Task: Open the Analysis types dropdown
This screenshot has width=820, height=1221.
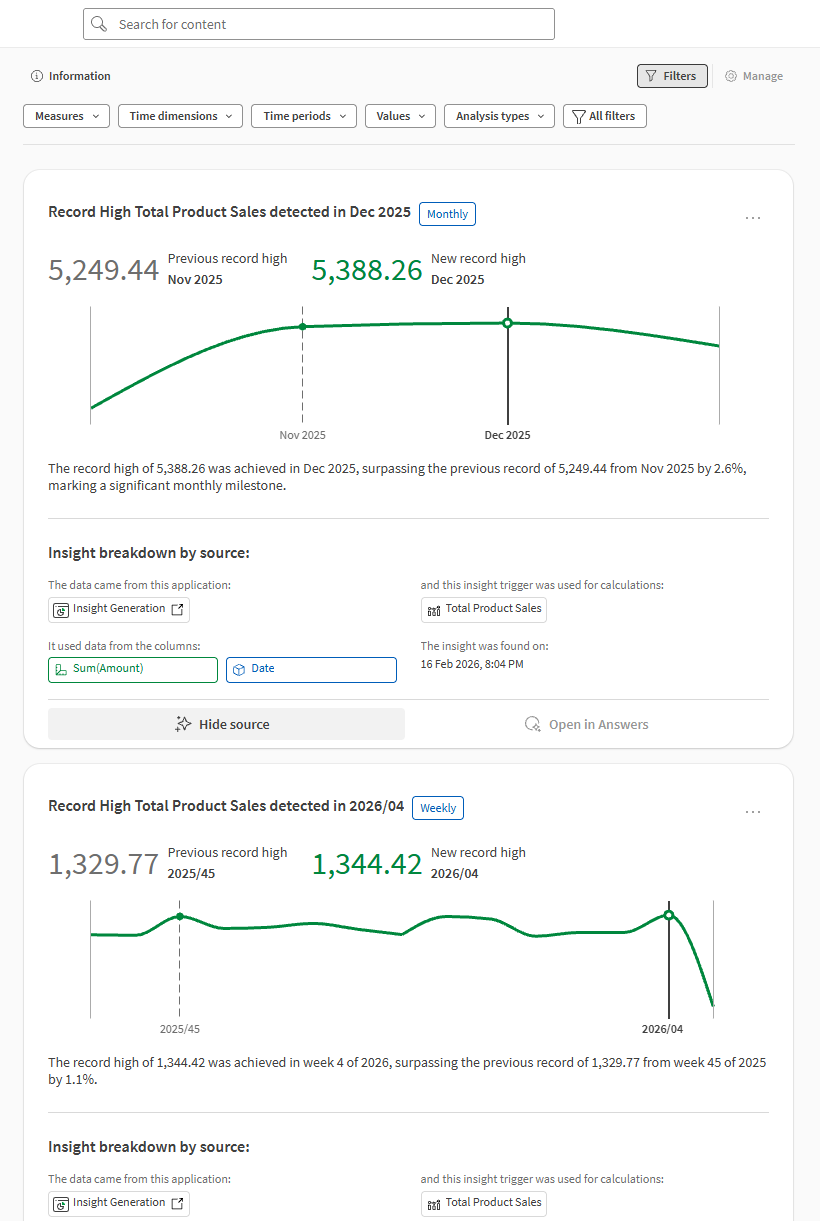Action: coord(498,115)
